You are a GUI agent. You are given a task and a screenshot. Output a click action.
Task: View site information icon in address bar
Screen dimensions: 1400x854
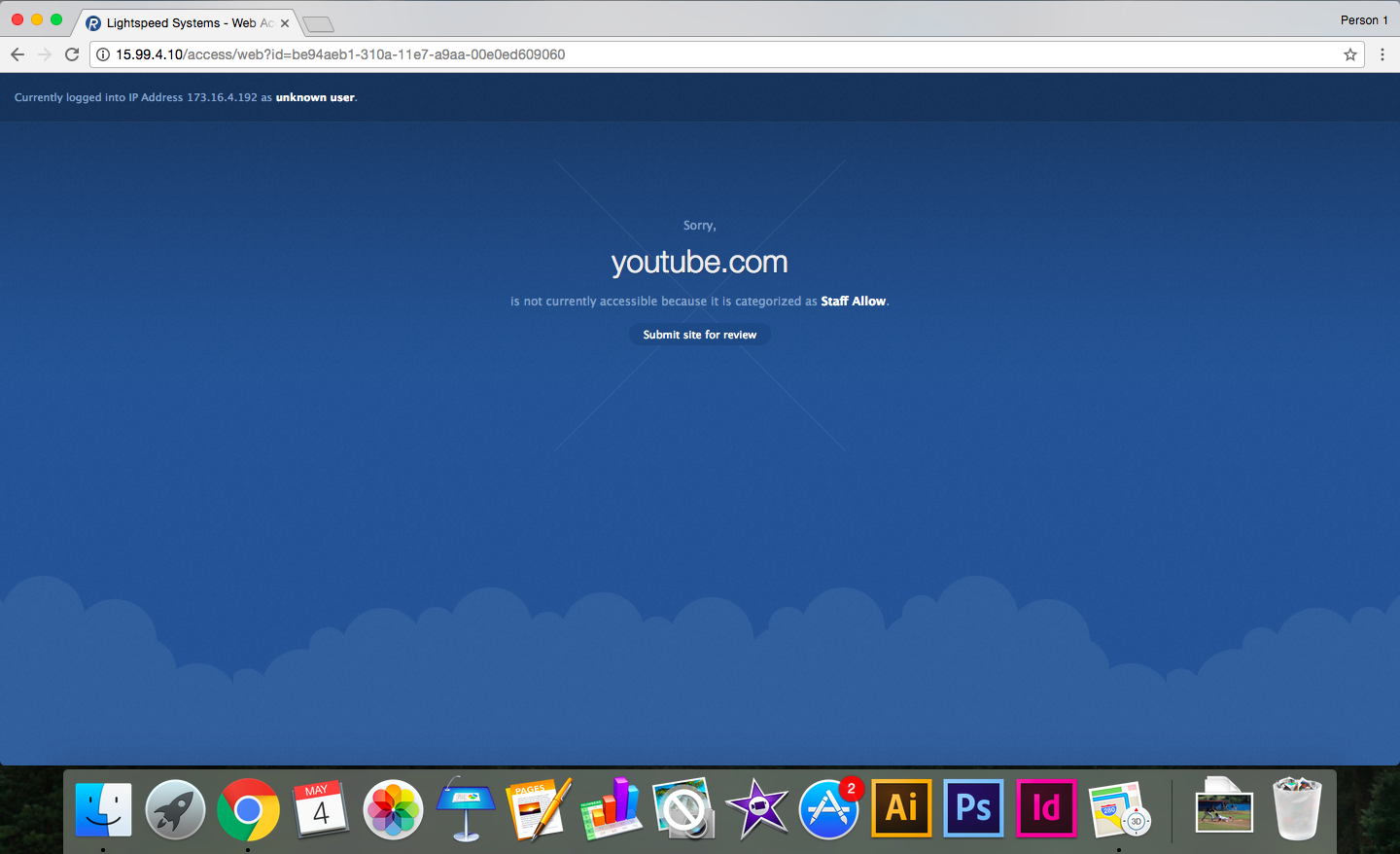103,54
